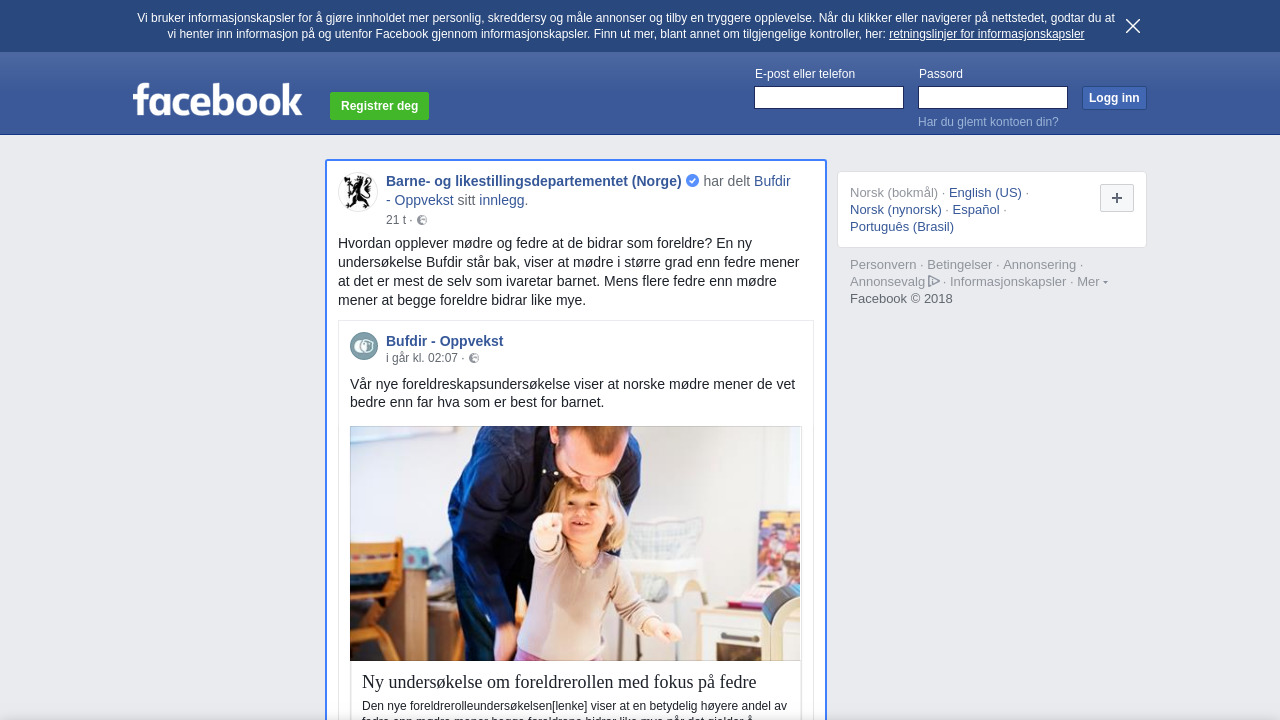Screen dimensions: 1280x720
Task: Close the cookie notice banner
Action: [1132, 26]
